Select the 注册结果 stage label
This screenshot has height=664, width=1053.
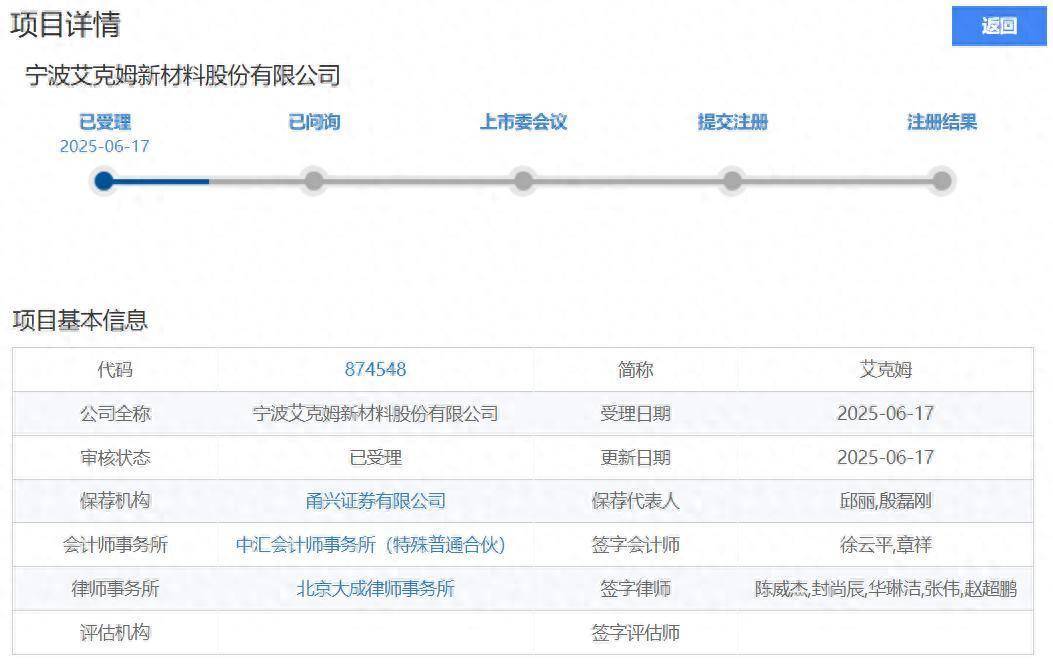point(942,122)
